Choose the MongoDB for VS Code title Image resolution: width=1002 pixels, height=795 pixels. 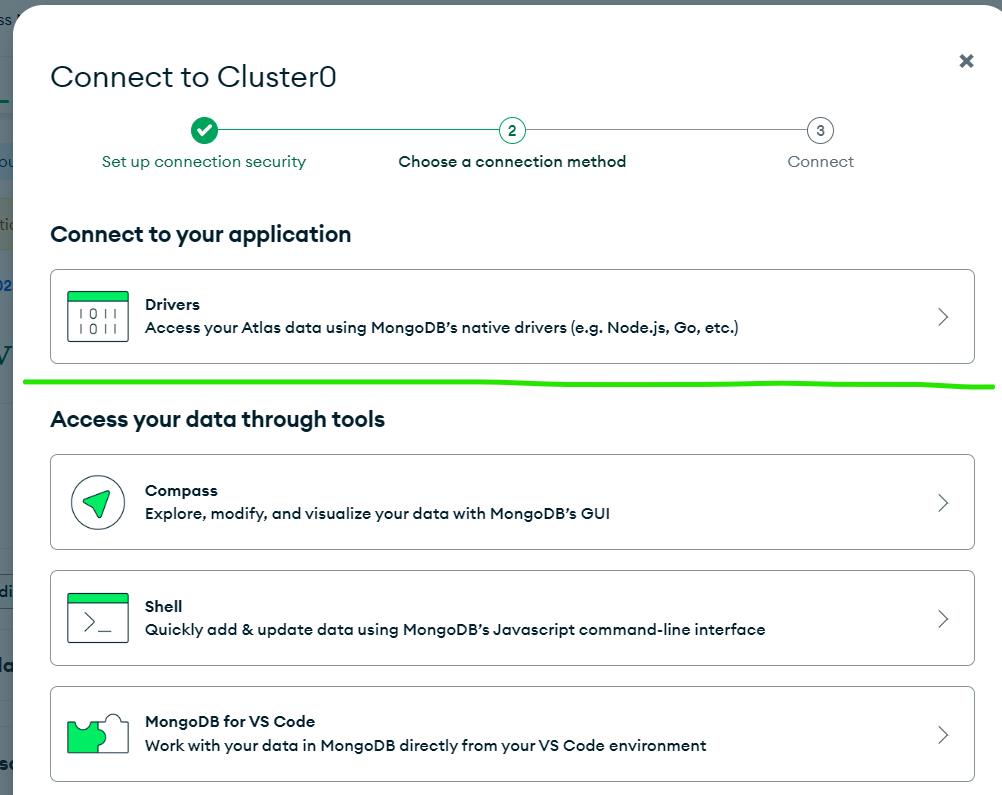pos(230,722)
